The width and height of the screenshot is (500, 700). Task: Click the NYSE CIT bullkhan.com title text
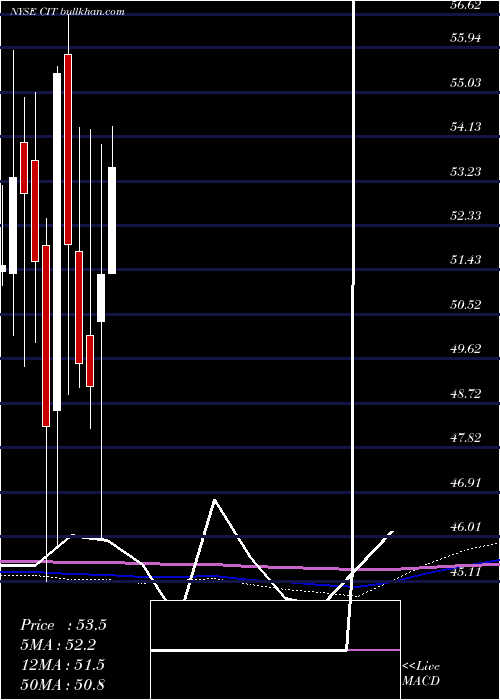pyautogui.click(x=68, y=12)
